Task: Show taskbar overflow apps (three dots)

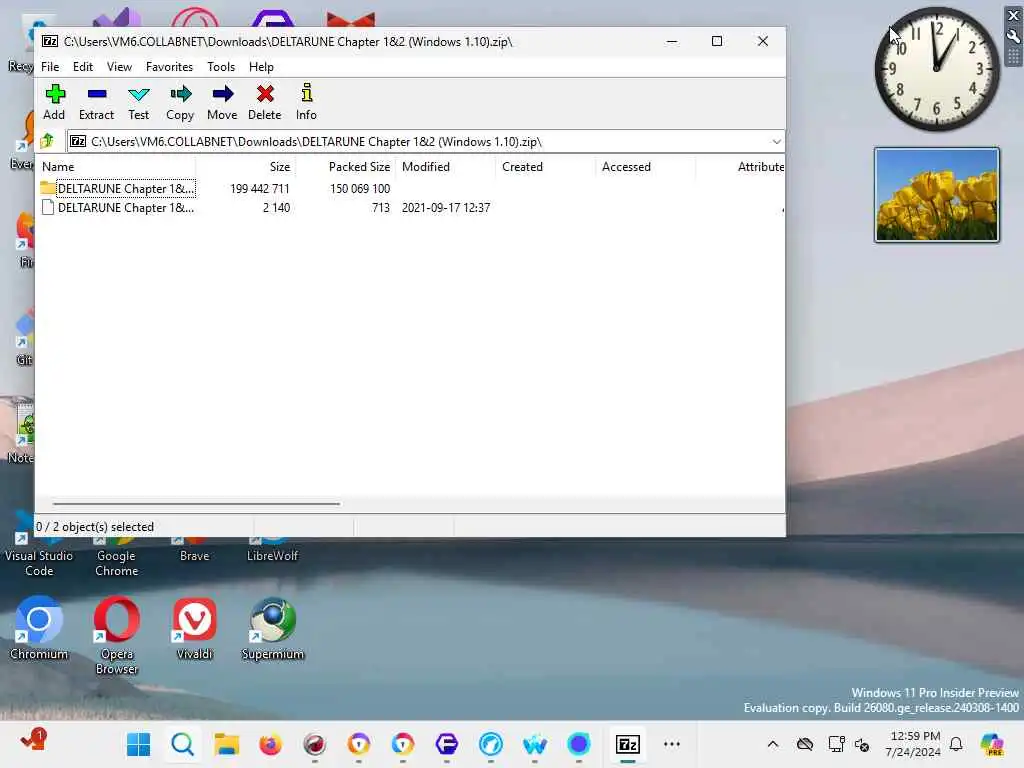Action: pos(671,744)
